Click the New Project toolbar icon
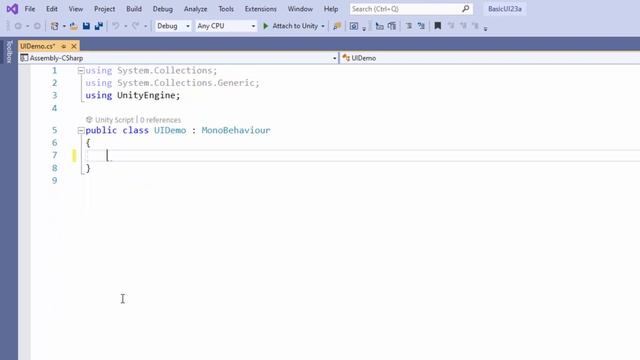This screenshot has width=640, height=360. pyautogui.click(x=54, y=26)
